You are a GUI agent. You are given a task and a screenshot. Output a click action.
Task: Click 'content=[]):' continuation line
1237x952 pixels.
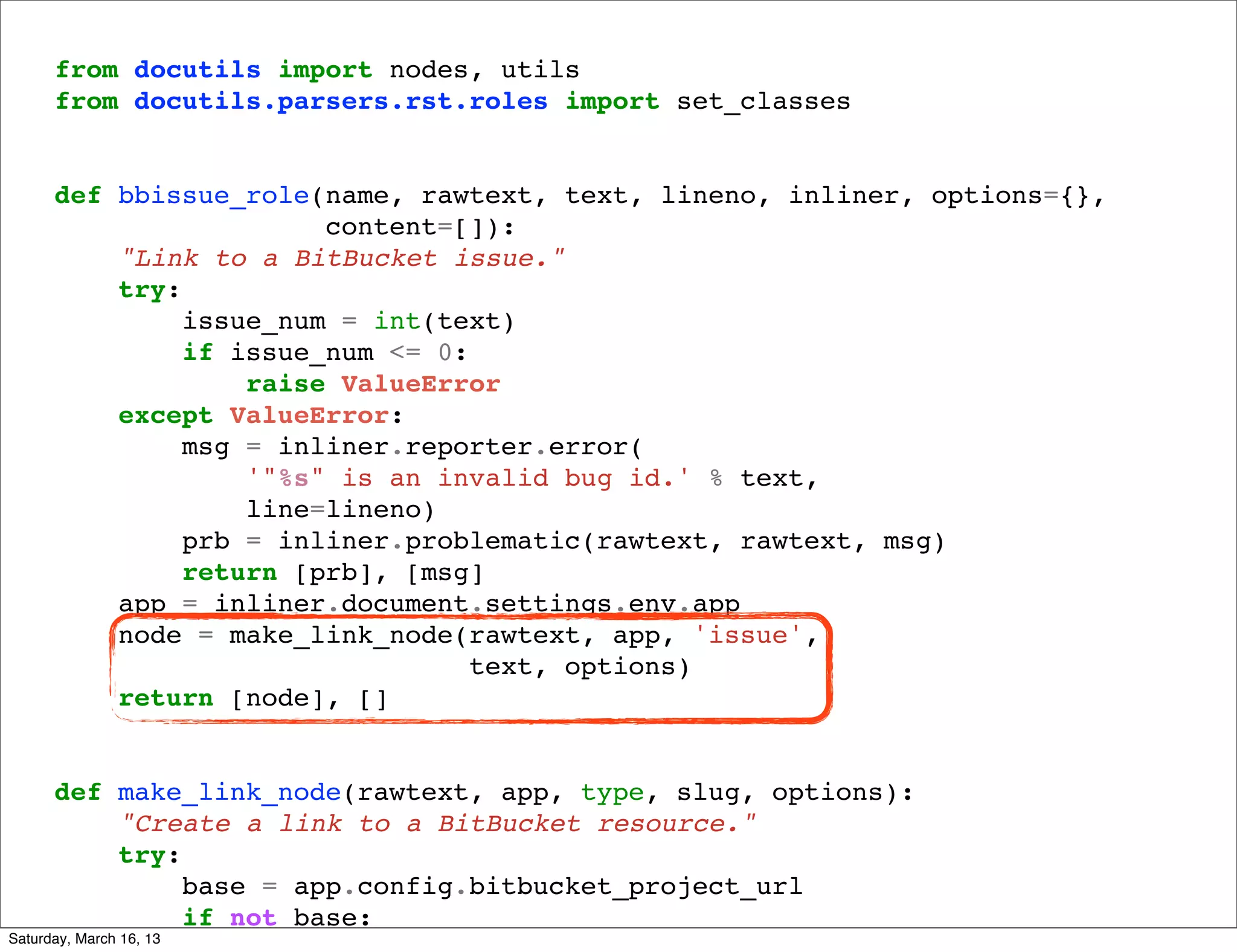(420, 227)
